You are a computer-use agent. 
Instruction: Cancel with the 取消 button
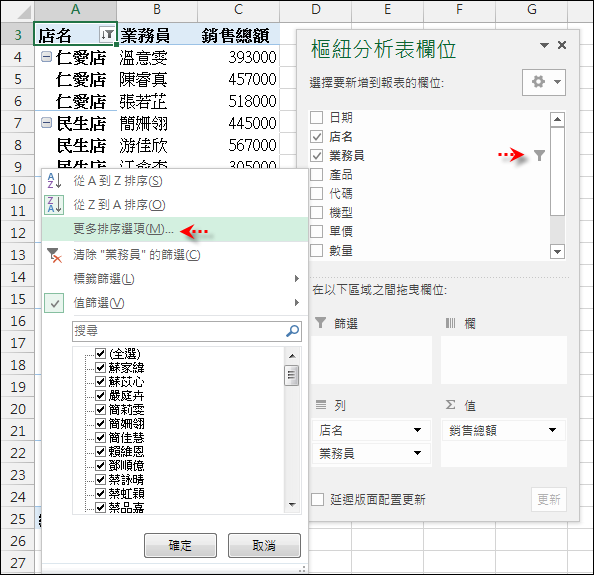pyautogui.click(x=264, y=545)
